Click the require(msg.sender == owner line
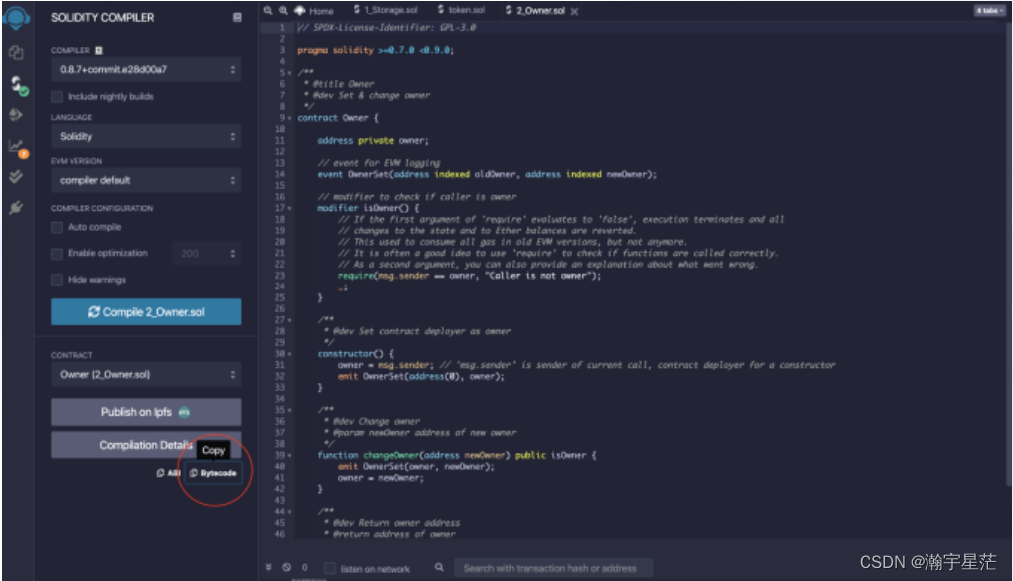 click(x=469, y=276)
